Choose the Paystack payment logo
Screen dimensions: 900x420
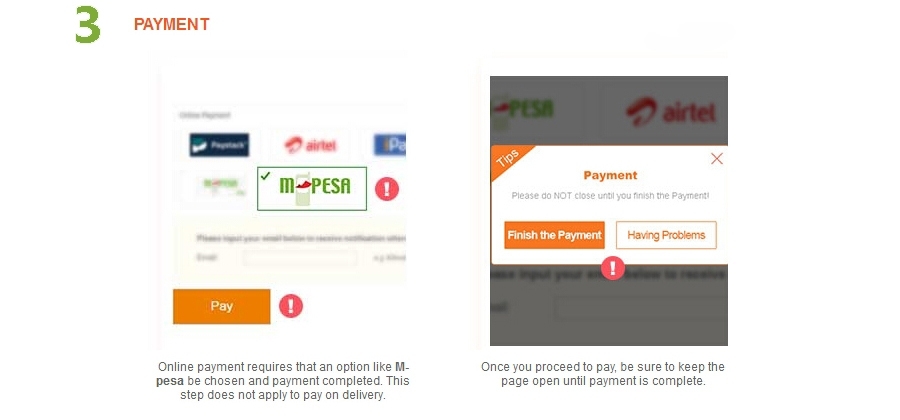pos(219,145)
